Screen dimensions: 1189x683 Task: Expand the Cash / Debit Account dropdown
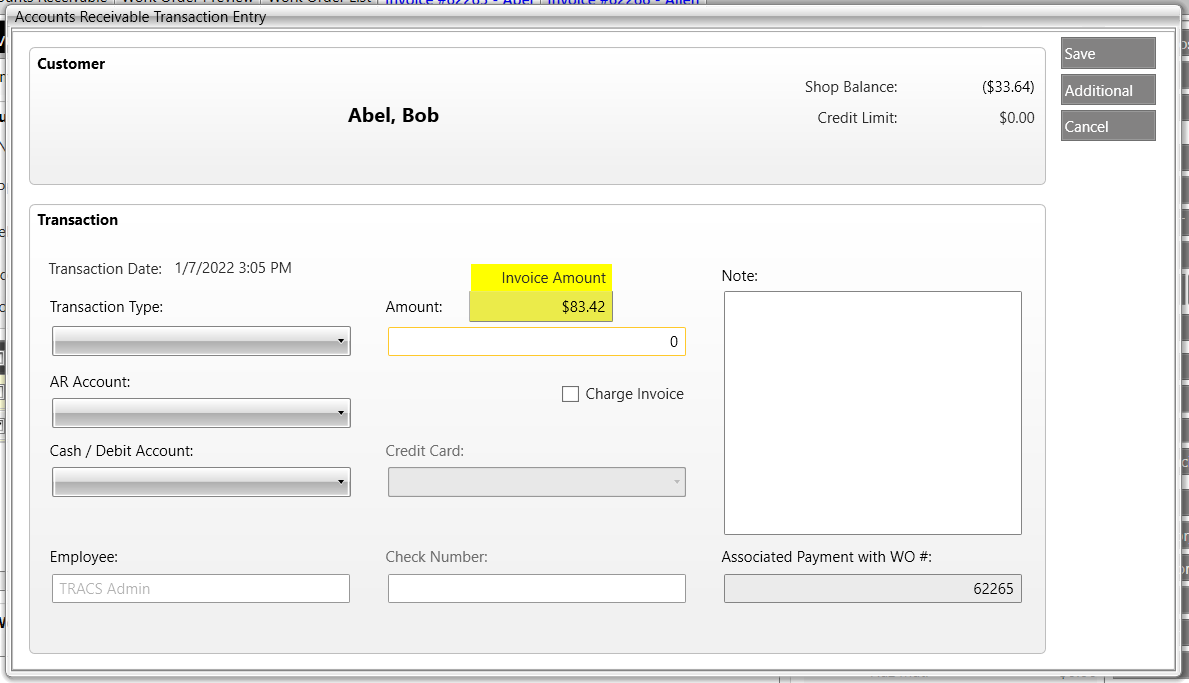(201, 482)
